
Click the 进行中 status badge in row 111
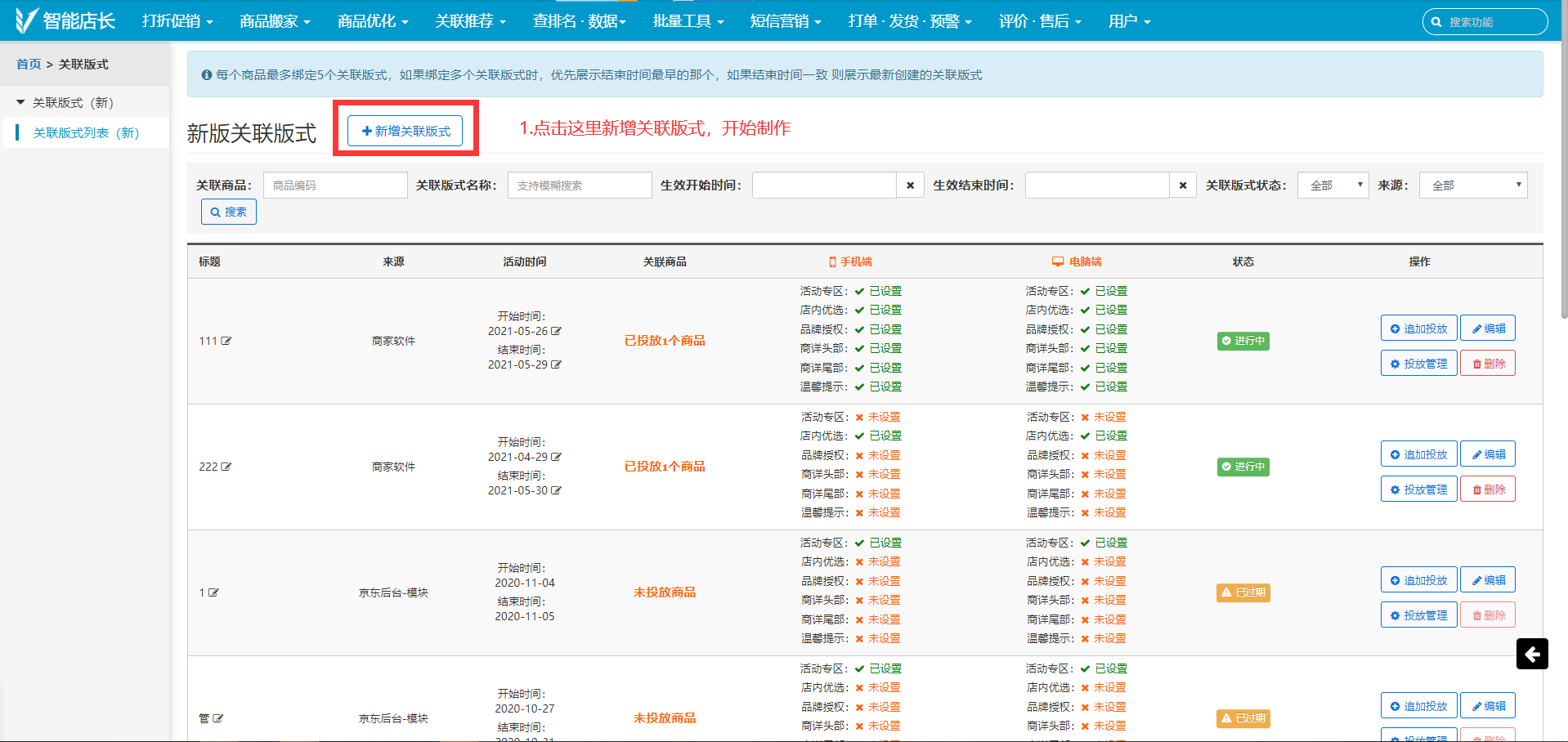[1243, 341]
